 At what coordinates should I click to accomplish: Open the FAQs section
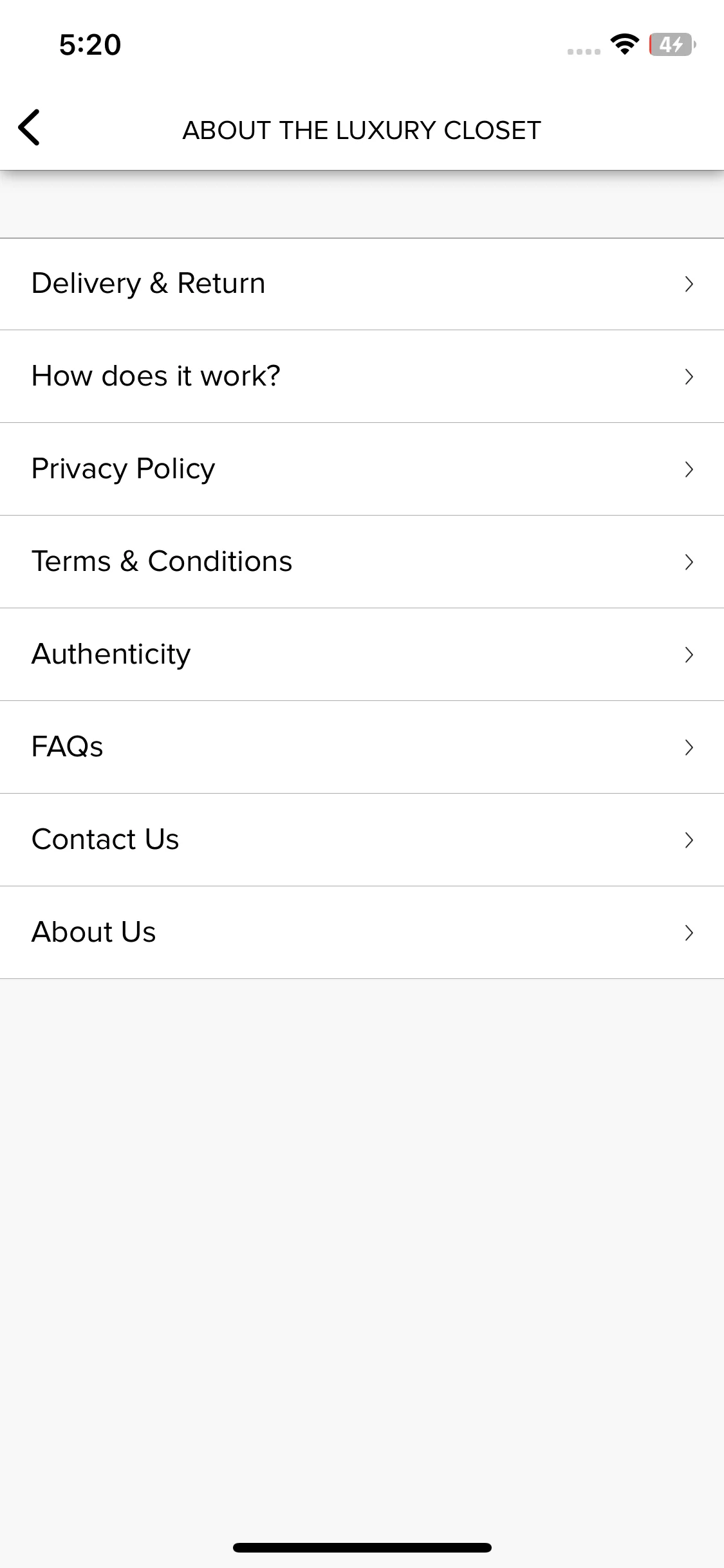click(362, 747)
